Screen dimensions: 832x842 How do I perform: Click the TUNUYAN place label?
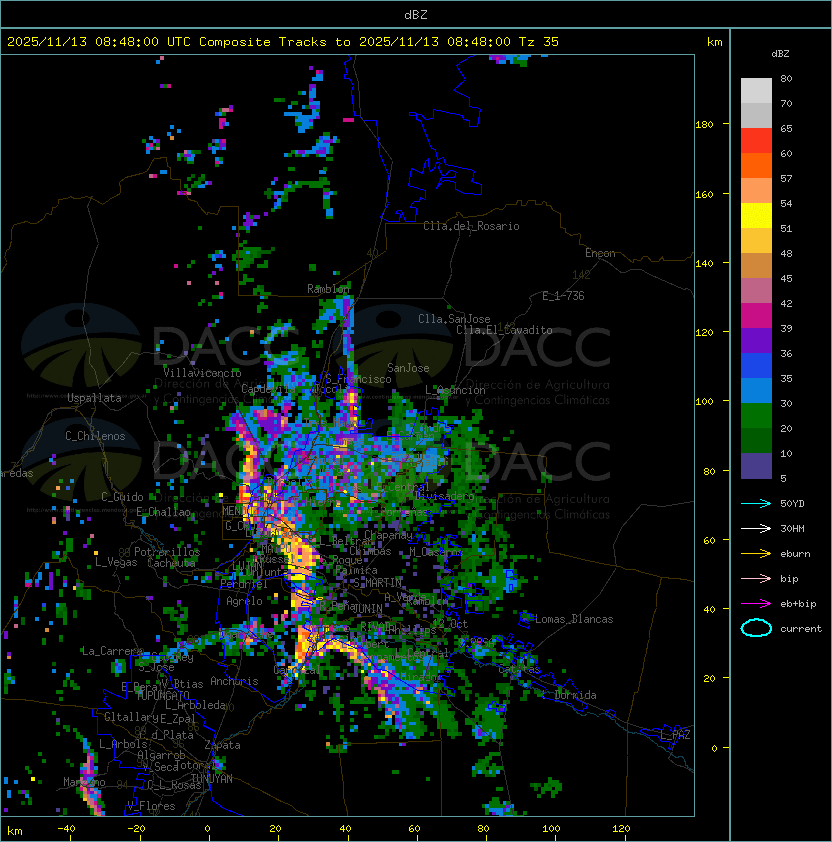(x=212, y=779)
